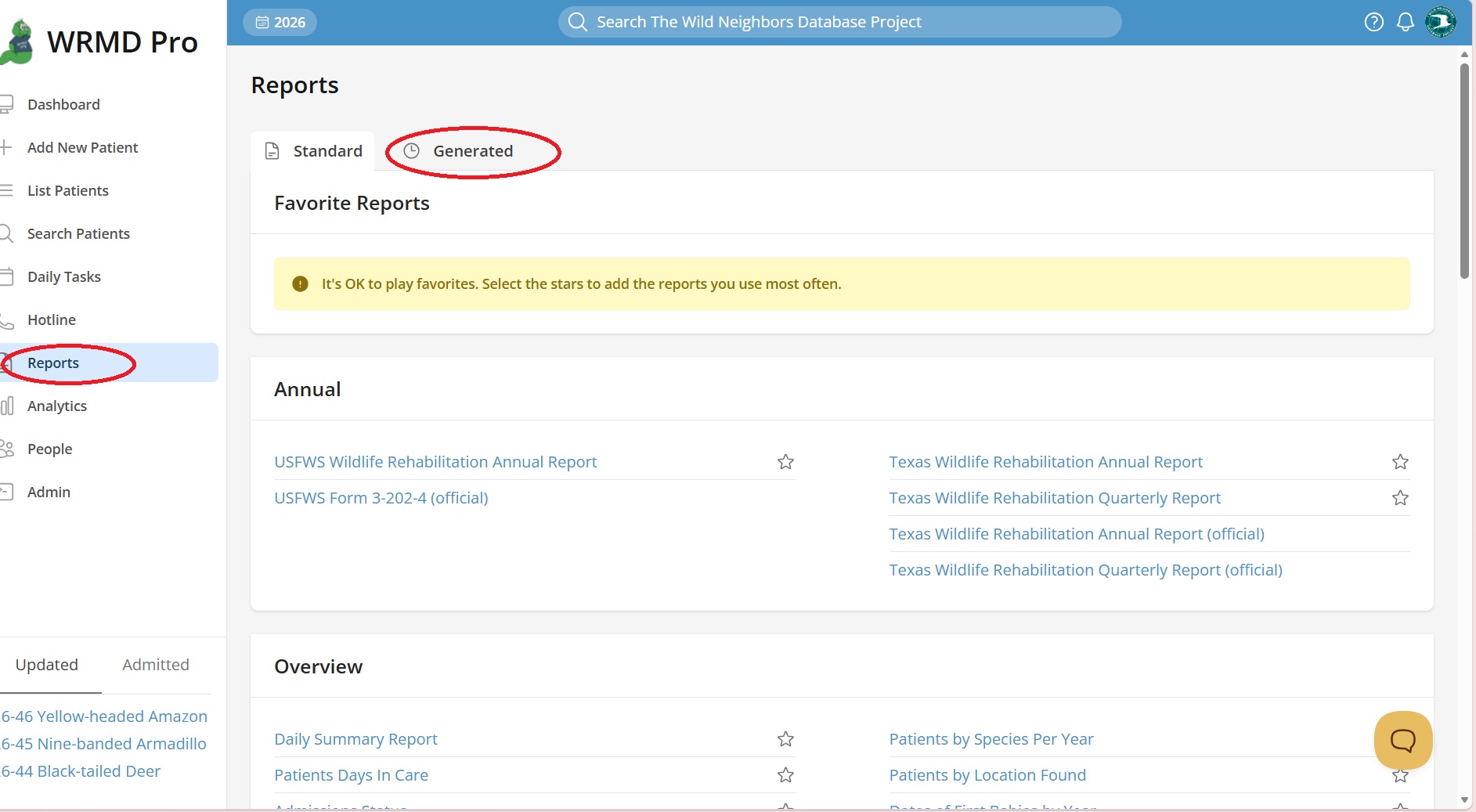The width and height of the screenshot is (1476, 812).
Task: Open Patients by Location Found
Action: [x=987, y=775]
